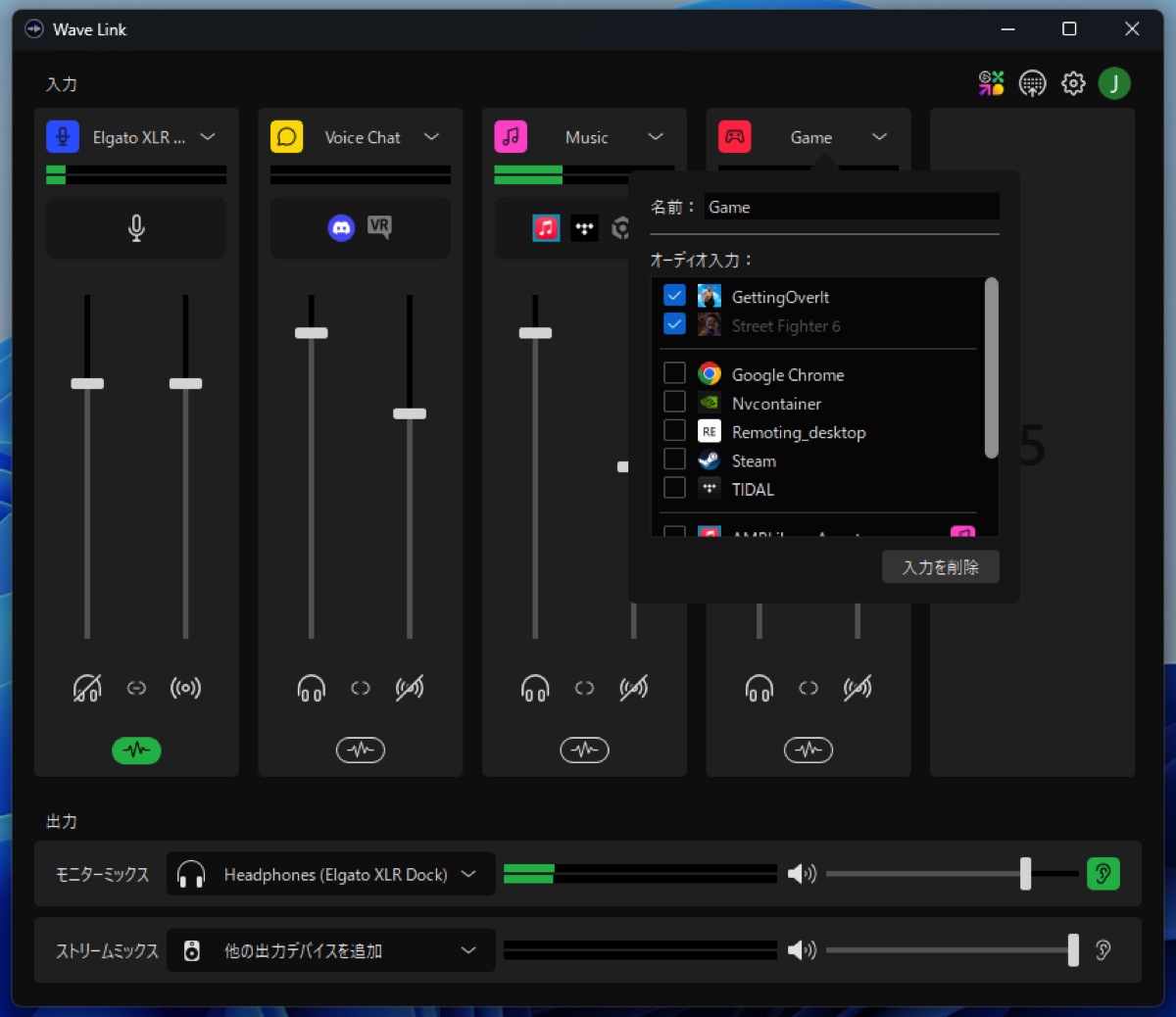Open the user profile avatar J

click(1114, 84)
